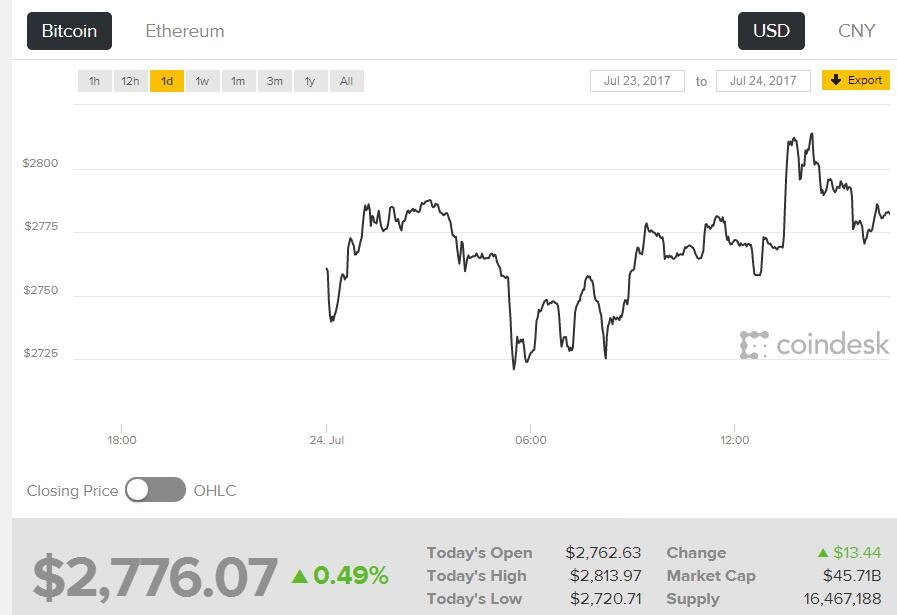Open the Jul 24, 2017 end date field
Image resolution: width=897 pixels, height=615 pixels.
pos(763,81)
